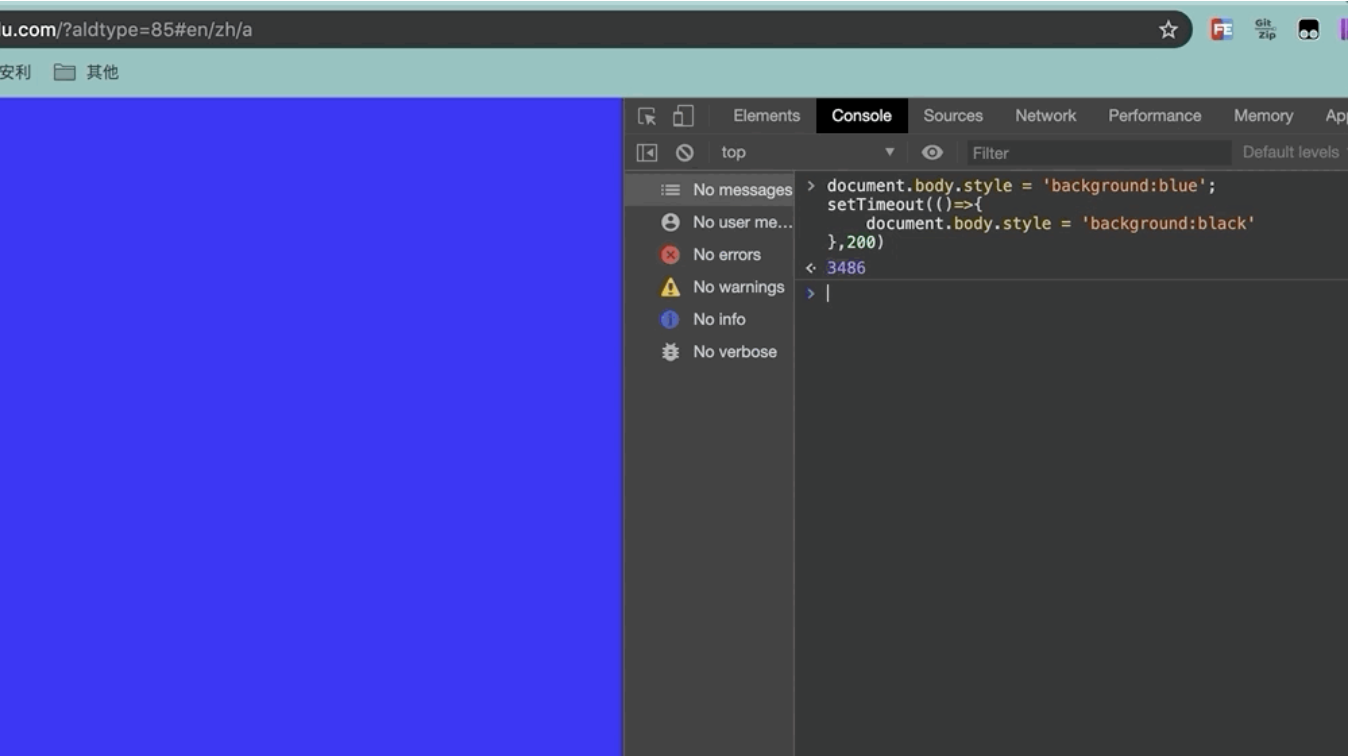The image size is (1348, 756).
Task: Open the GitZip extension icon
Action: 1266,30
